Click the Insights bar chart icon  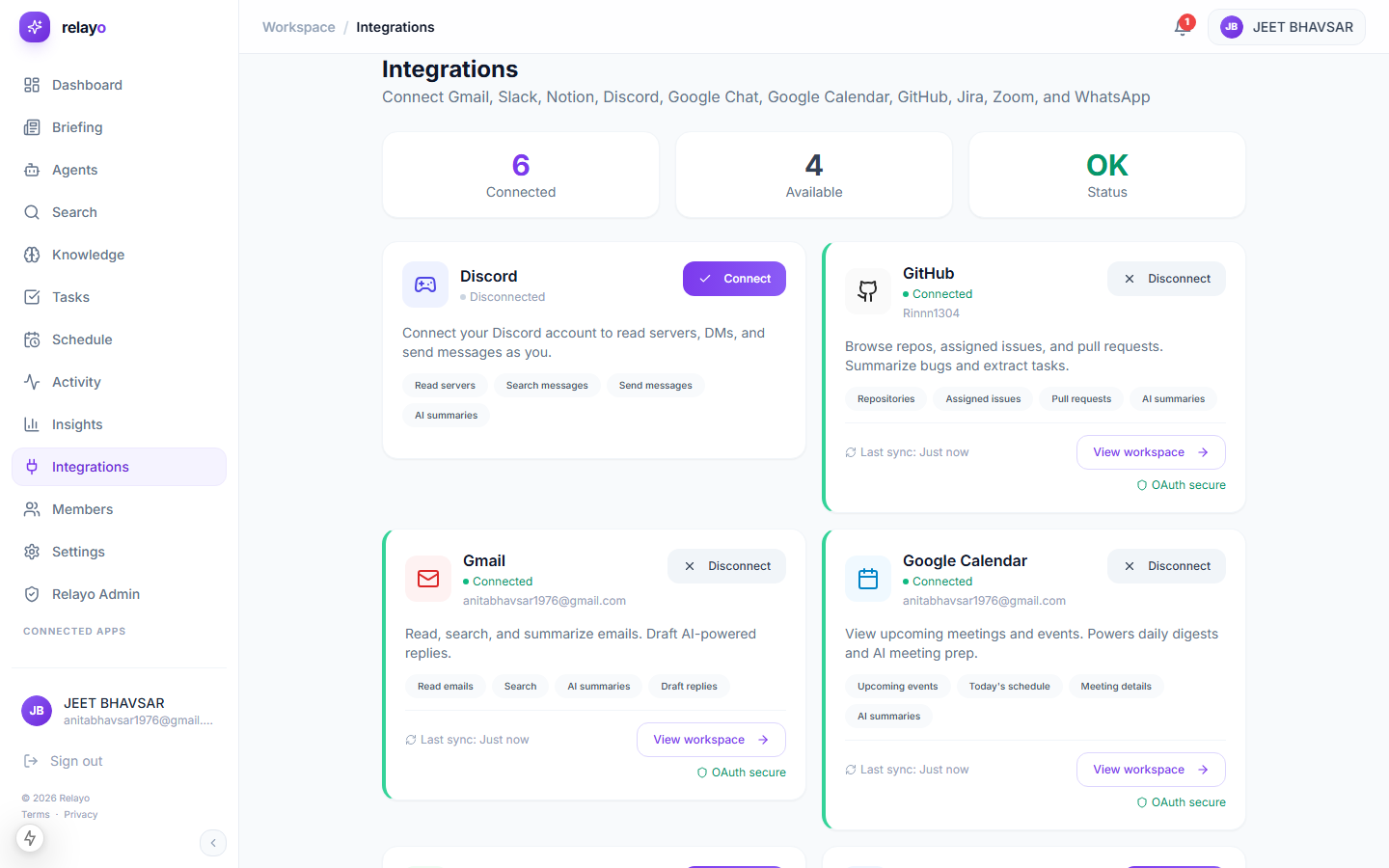tap(32, 424)
